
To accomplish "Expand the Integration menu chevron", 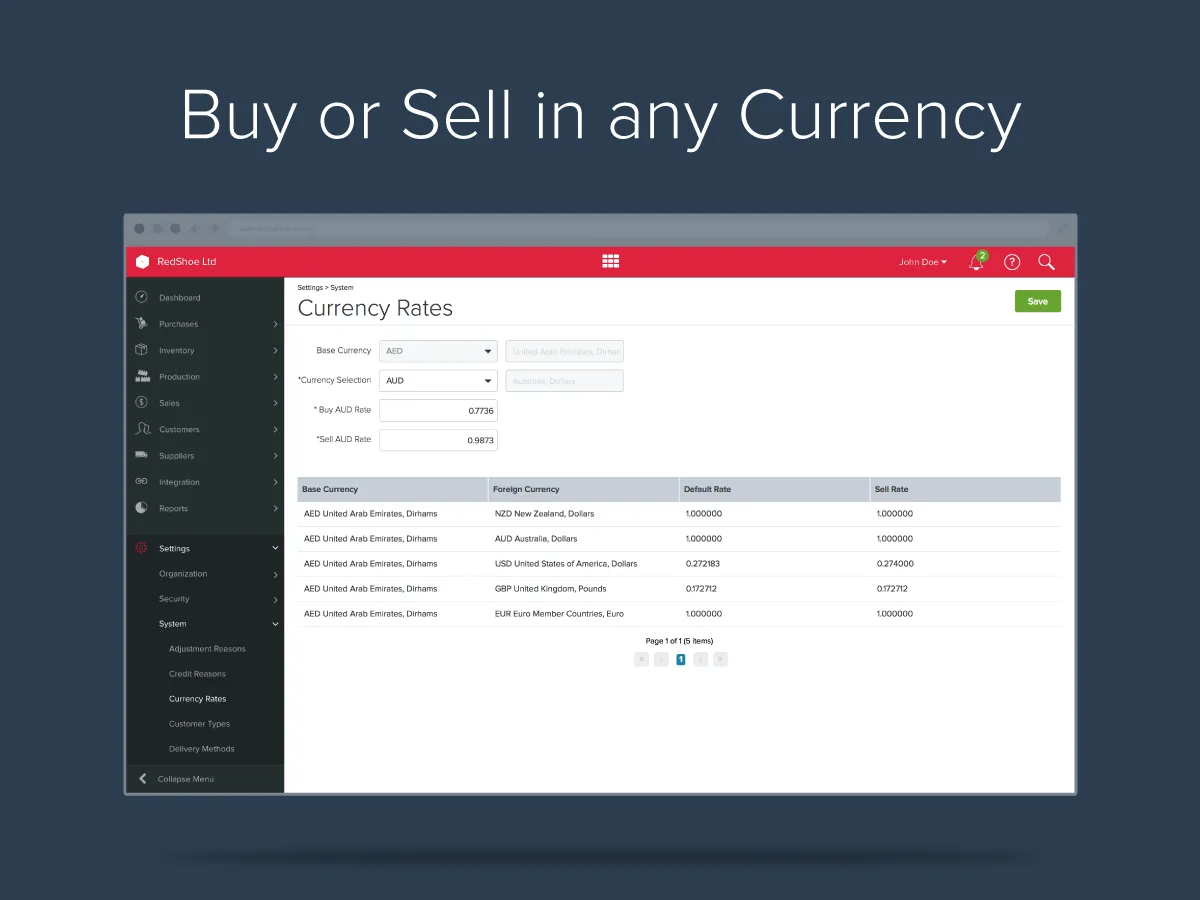I will pos(275,482).
